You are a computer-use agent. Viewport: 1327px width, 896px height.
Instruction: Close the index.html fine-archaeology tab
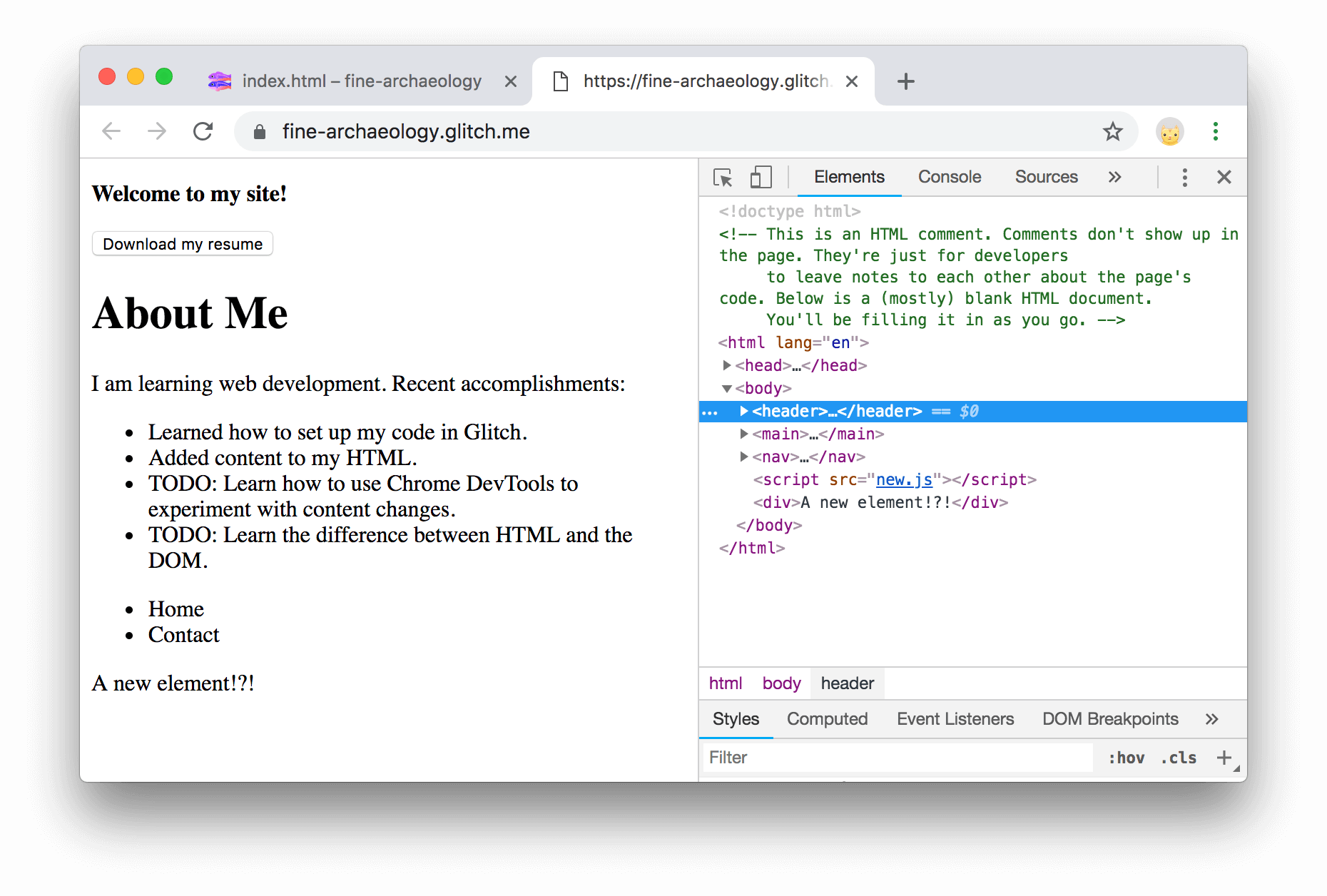tap(511, 81)
